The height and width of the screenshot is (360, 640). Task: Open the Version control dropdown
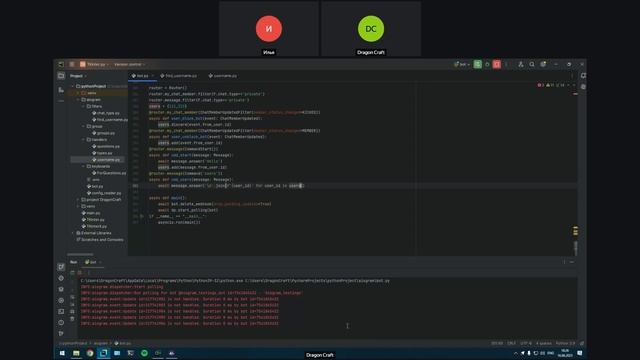coord(129,64)
